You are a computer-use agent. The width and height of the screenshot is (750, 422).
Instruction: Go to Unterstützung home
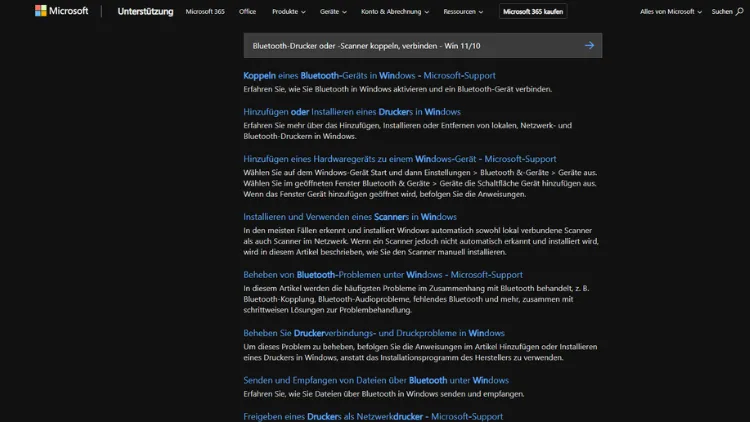(x=144, y=12)
